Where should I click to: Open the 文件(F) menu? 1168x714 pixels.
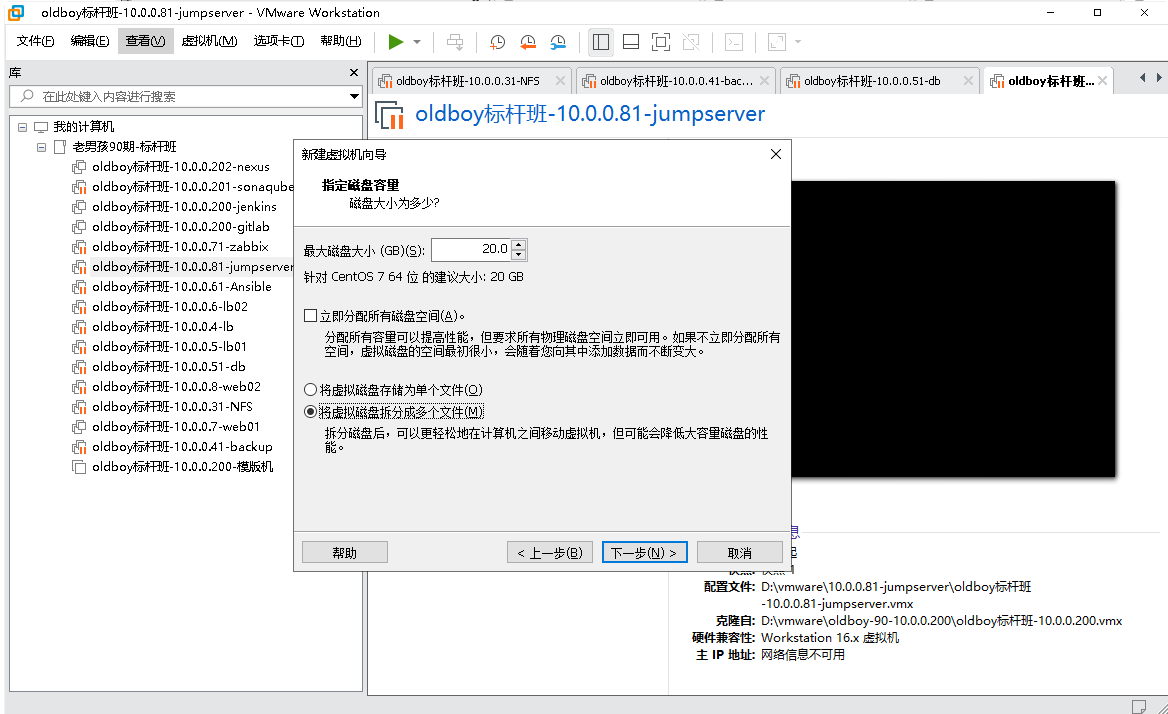click(x=35, y=41)
